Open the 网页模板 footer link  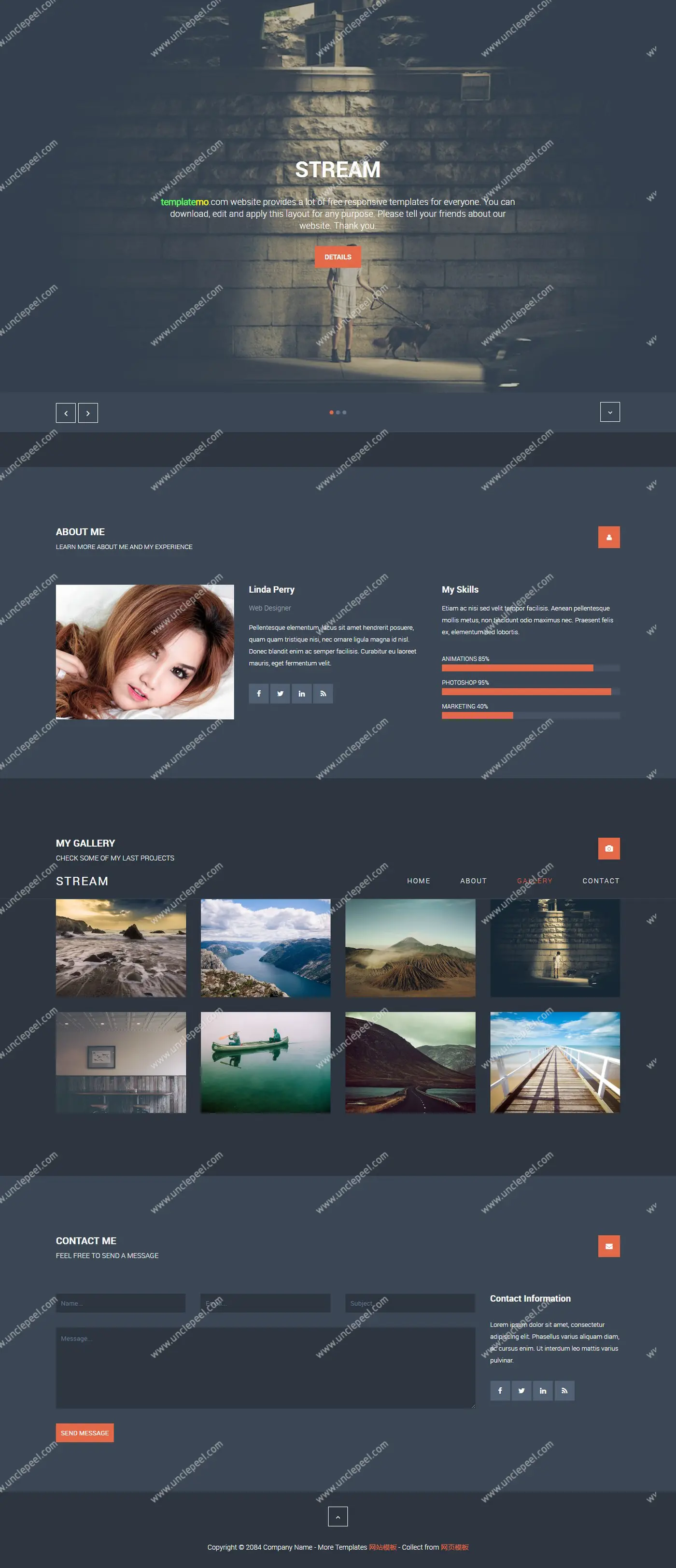(x=454, y=1547)
